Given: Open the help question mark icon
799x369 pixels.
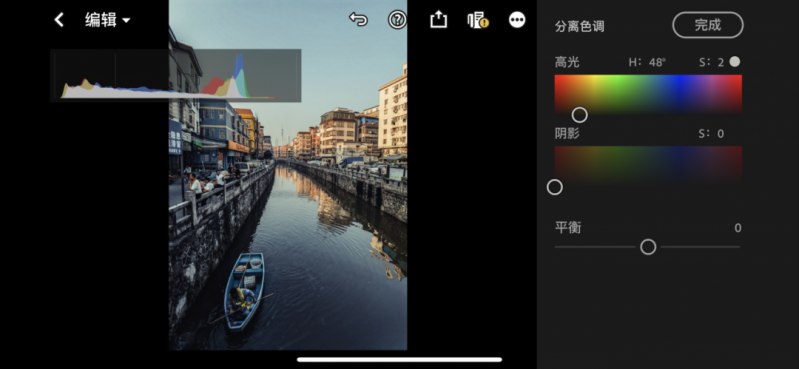Looking at the screenshot, I should tap(397, 20).
